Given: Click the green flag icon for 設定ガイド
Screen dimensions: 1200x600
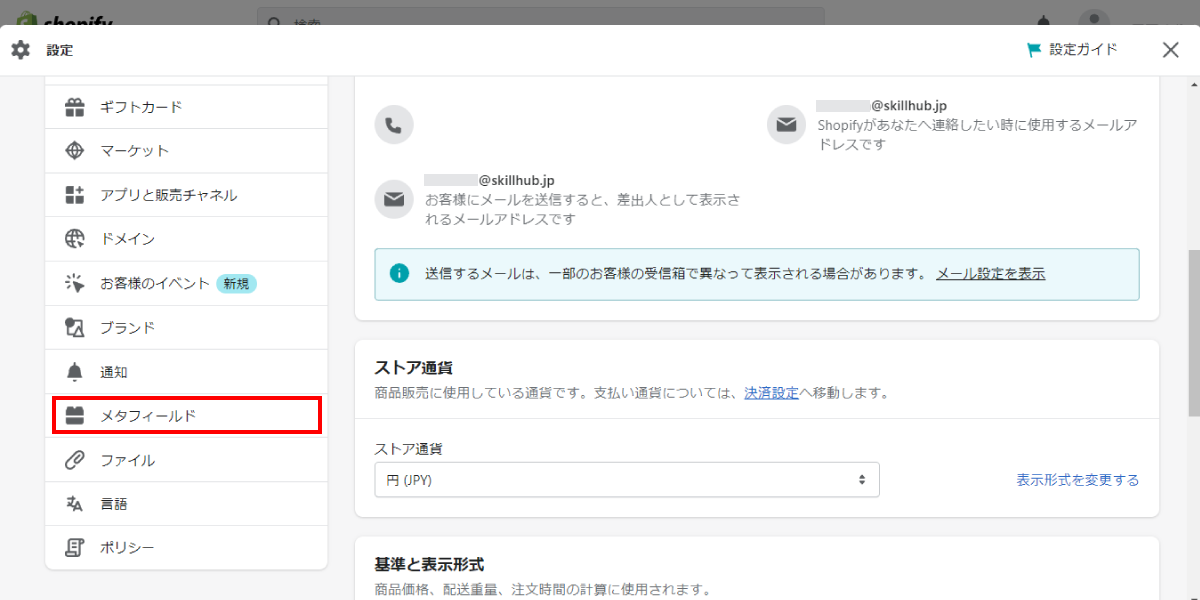Looking at the screenshot, I should click(1034, 50).
